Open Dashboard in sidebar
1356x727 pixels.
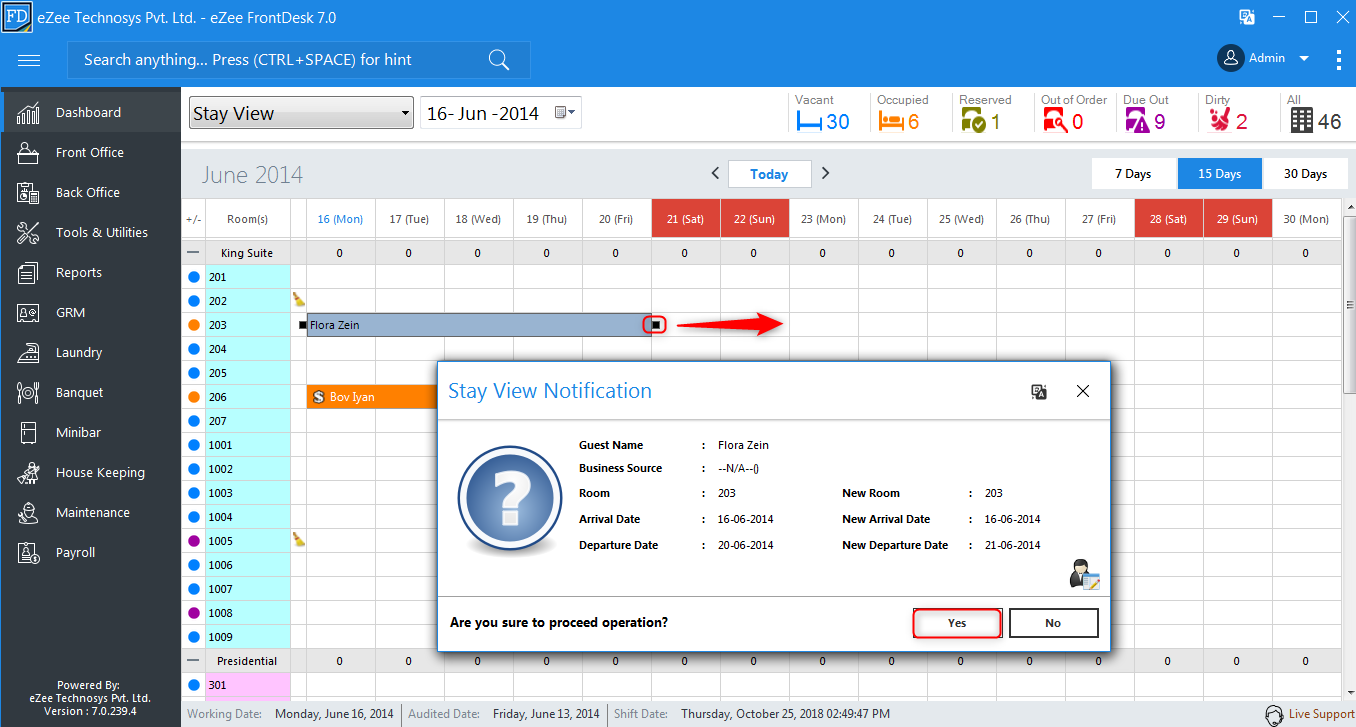click(91, 112)
